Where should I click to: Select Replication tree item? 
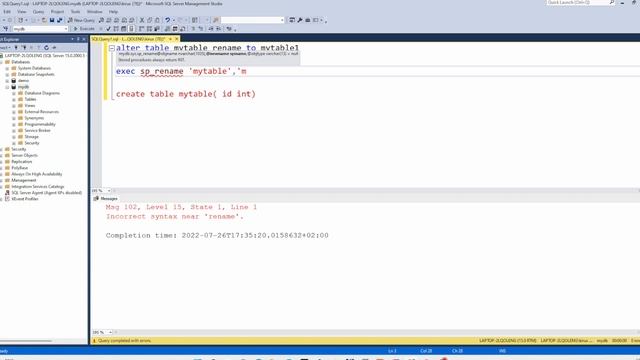pos(22,162)
